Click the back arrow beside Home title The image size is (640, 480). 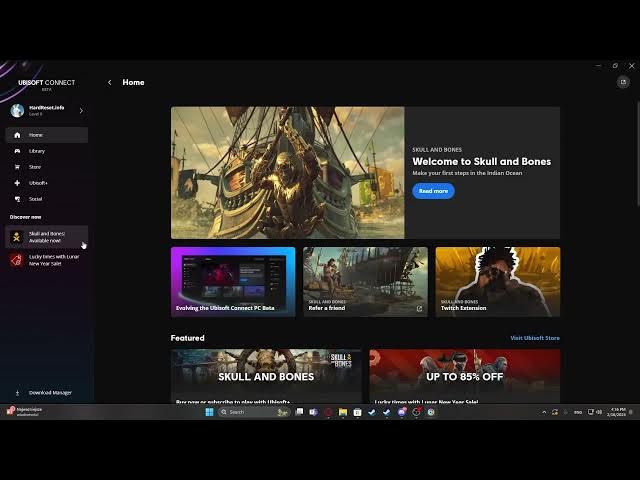pos(110,82)
